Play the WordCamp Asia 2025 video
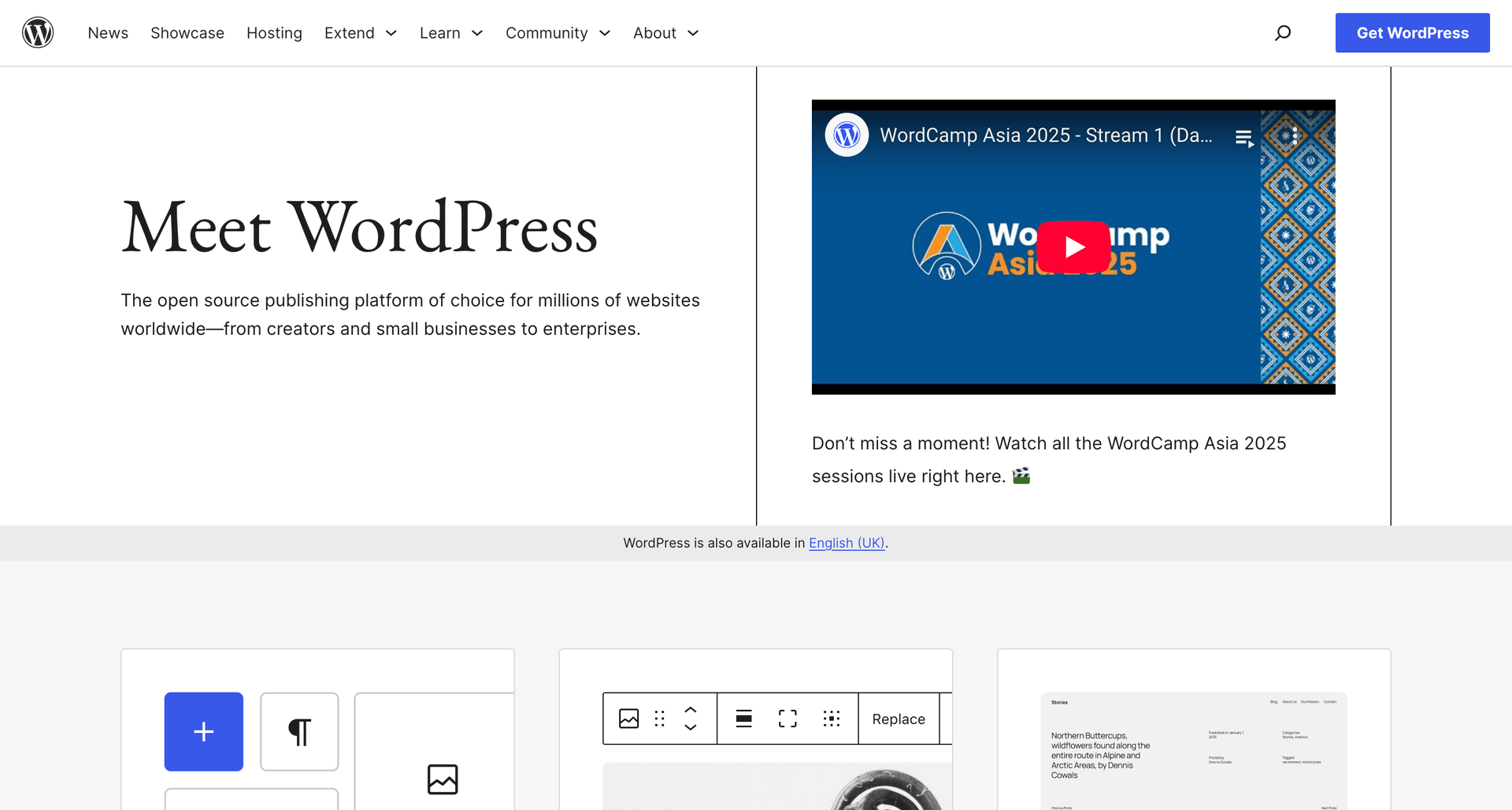1512x810 pixels. coord(1073,247)
